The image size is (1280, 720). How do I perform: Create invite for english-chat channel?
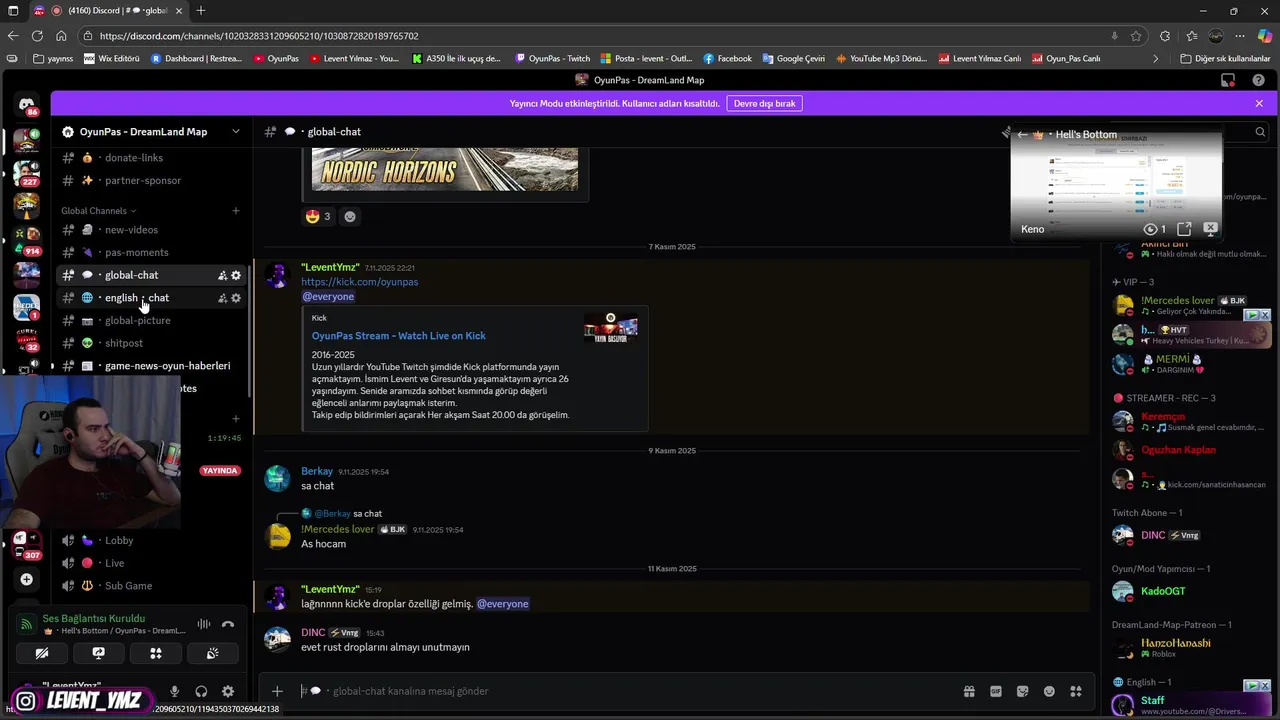pos(222,298)
